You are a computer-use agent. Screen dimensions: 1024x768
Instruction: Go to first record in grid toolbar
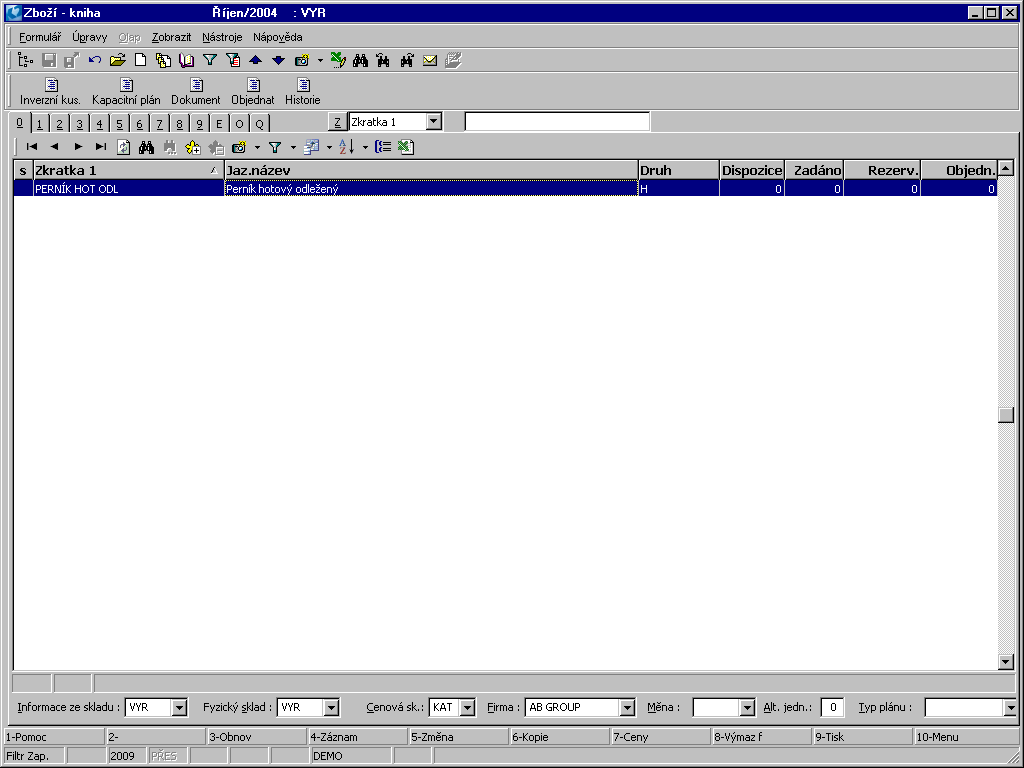click(x=32, y=147)
